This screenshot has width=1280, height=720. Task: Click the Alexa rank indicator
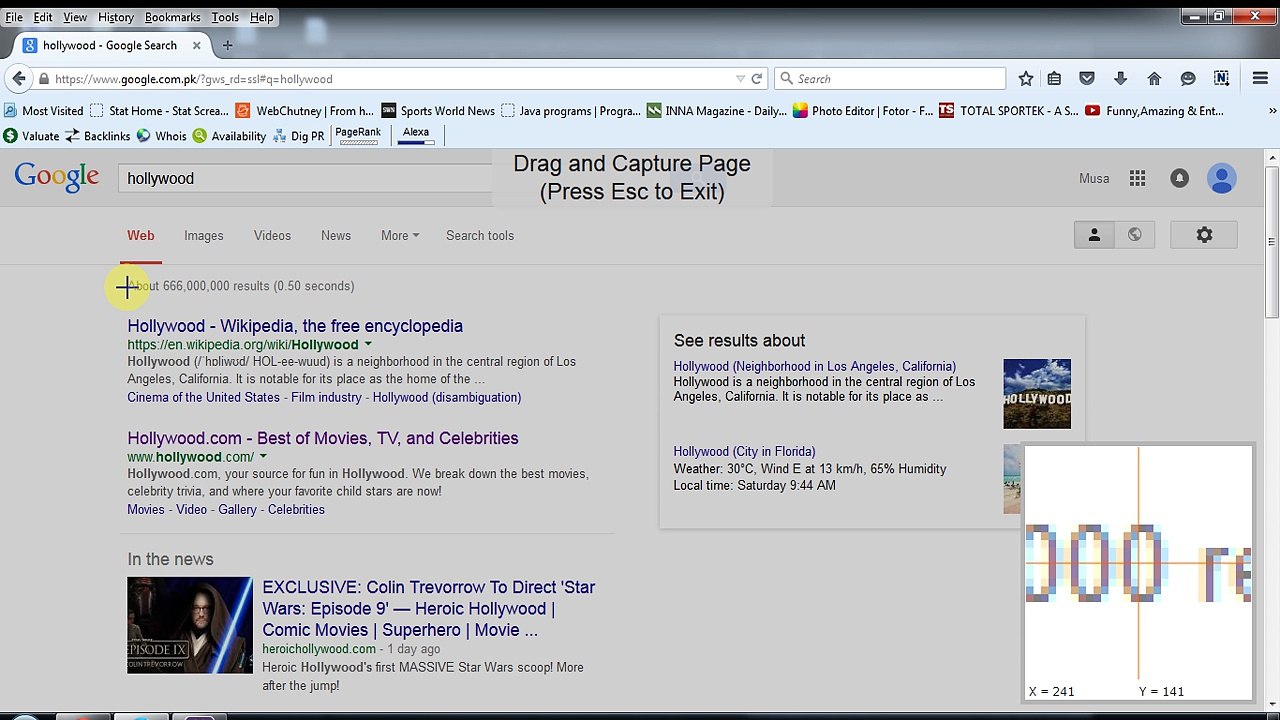tap(416, 135)
